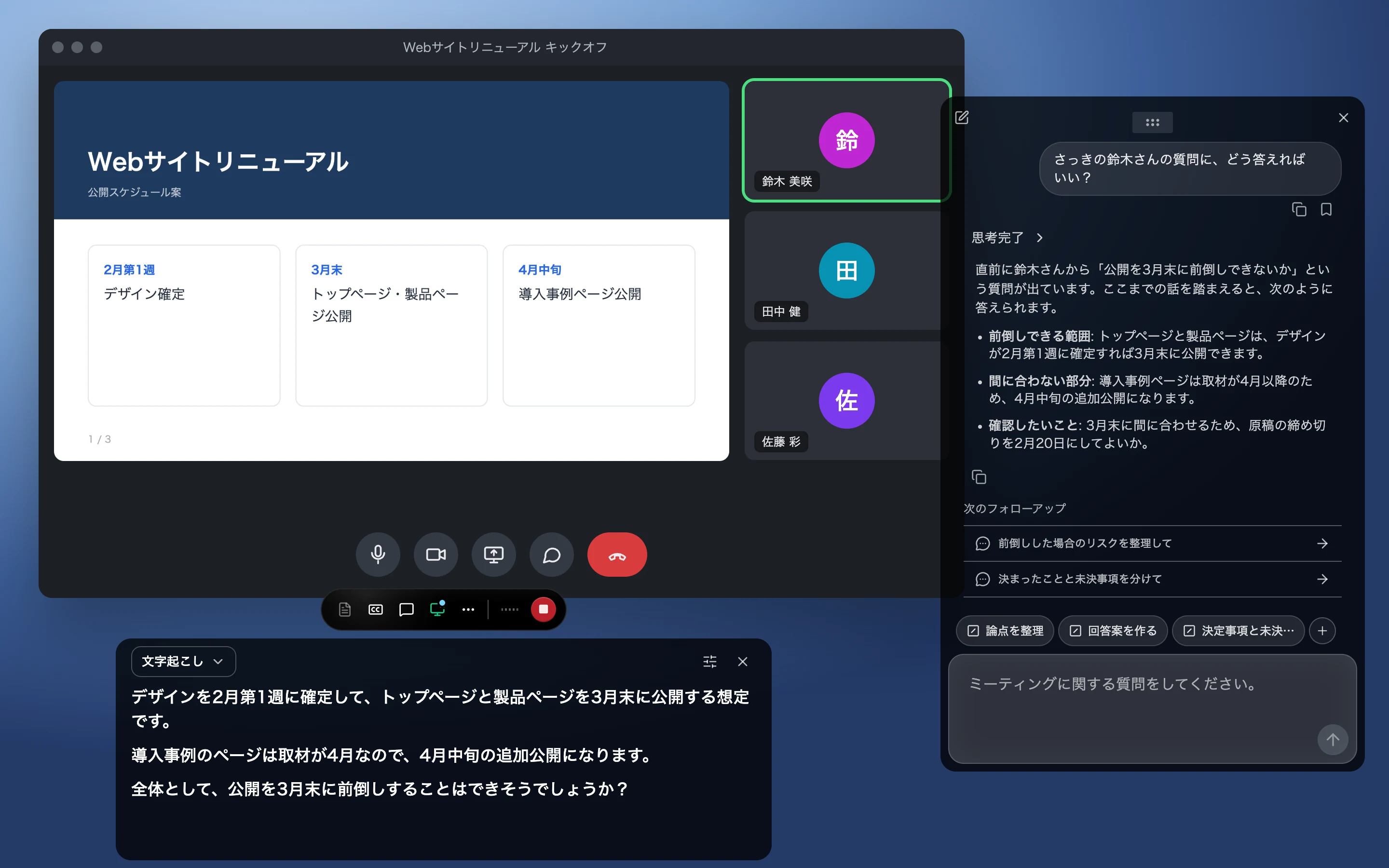Viewport: 1389px width, 868px height.
Task: Send the question with arrow button
Action: [x=1333, y=739]
